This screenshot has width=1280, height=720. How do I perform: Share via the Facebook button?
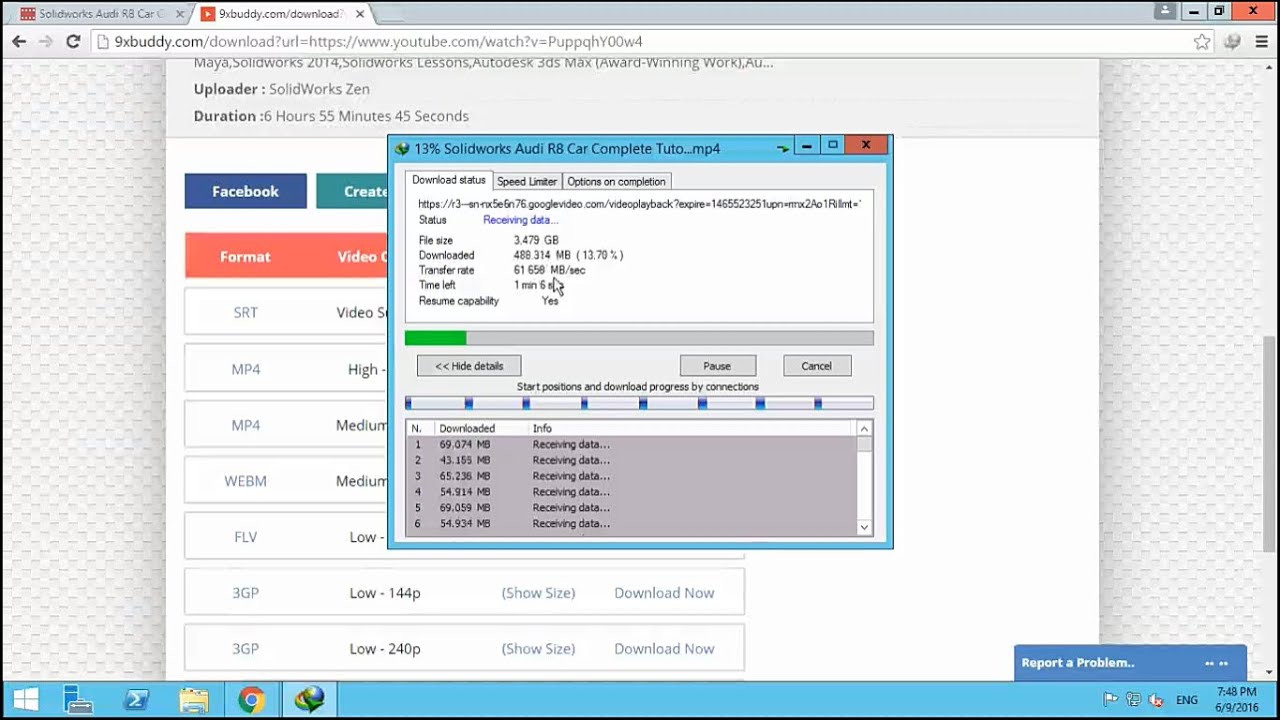click(245, 191)
